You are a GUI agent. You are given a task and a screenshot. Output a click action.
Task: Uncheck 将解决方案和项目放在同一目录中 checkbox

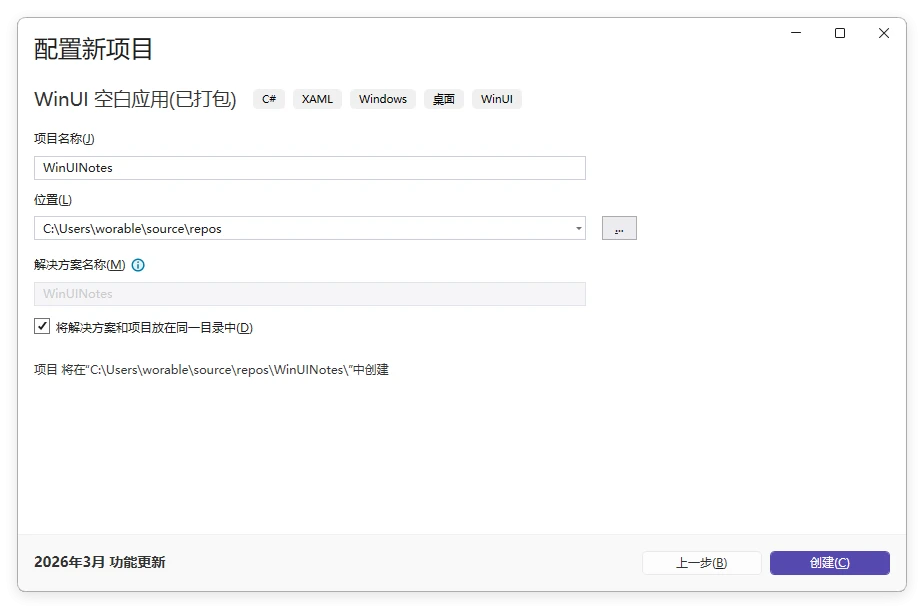coord(42,326)
